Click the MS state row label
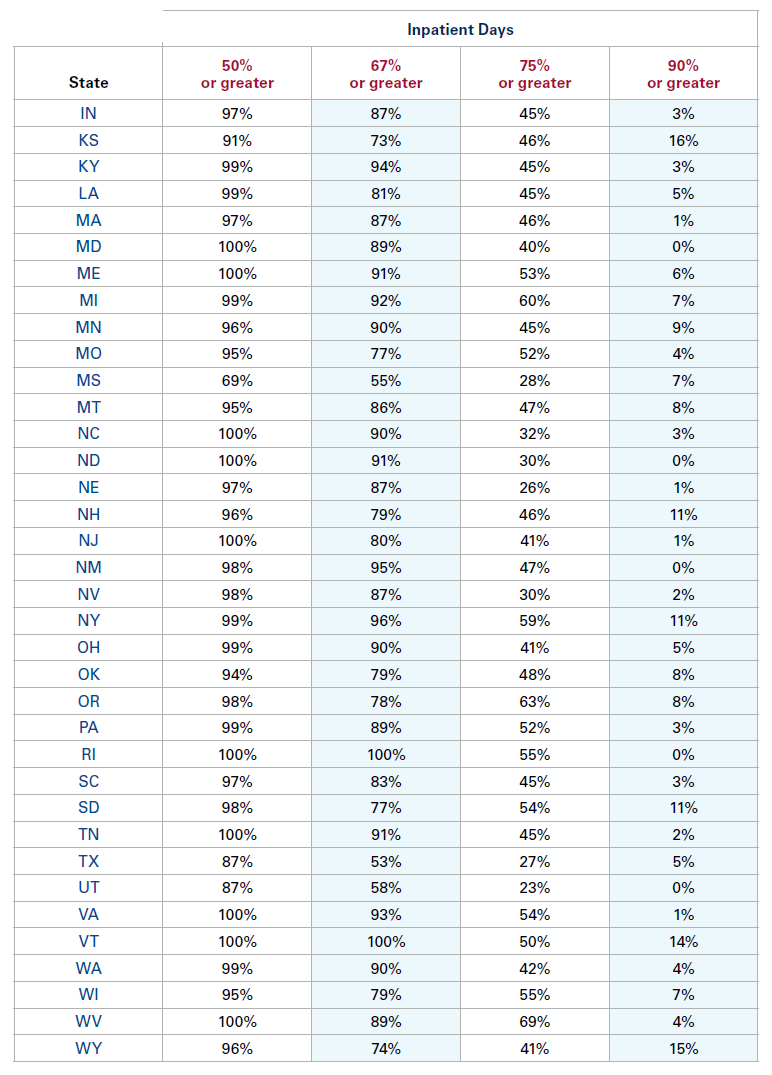 click(89, 380)
